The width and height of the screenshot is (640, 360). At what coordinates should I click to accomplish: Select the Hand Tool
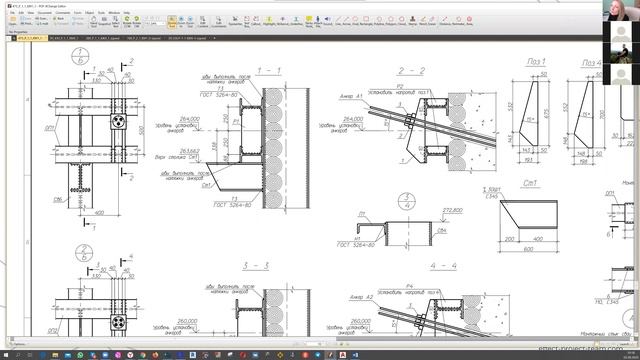93,21
